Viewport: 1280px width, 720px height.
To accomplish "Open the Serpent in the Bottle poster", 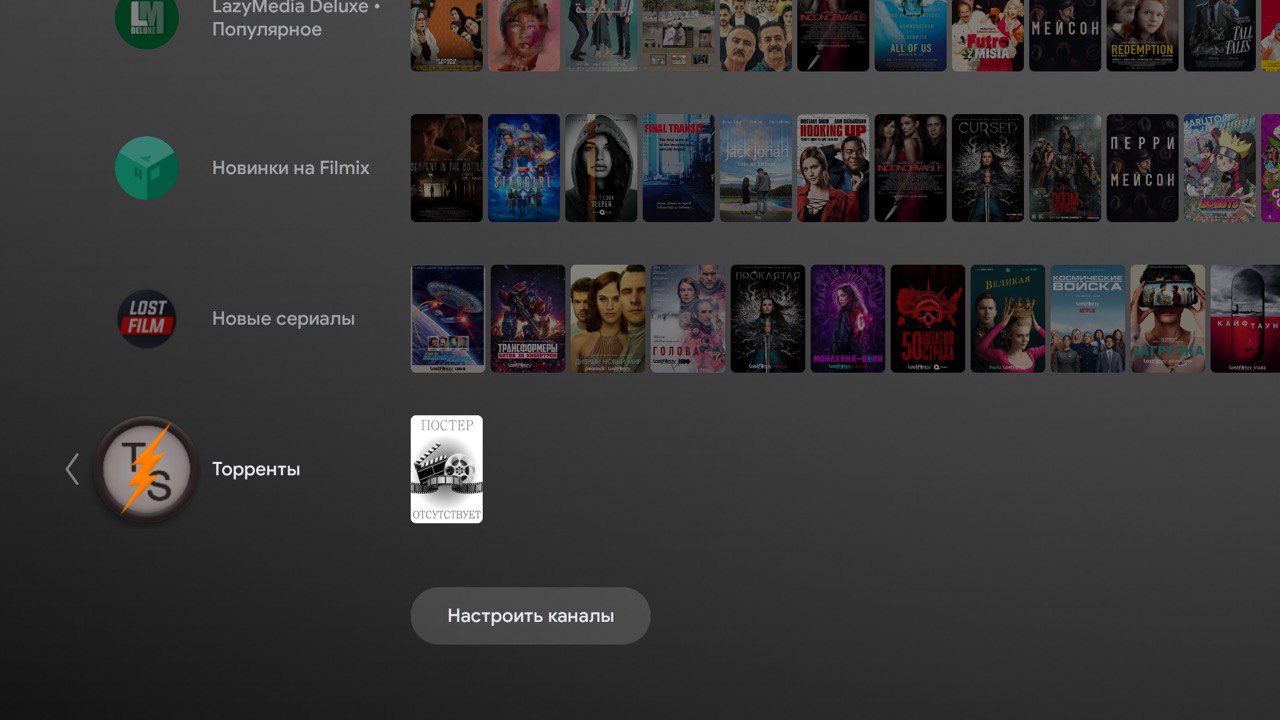I will pos(447,168).
